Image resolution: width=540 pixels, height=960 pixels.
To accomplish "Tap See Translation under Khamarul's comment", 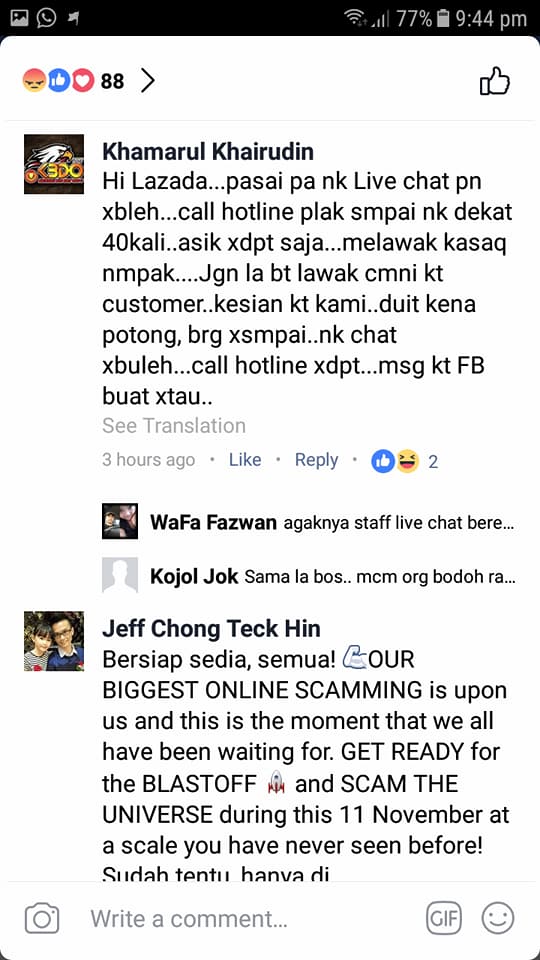I will (x=174, y=426).
